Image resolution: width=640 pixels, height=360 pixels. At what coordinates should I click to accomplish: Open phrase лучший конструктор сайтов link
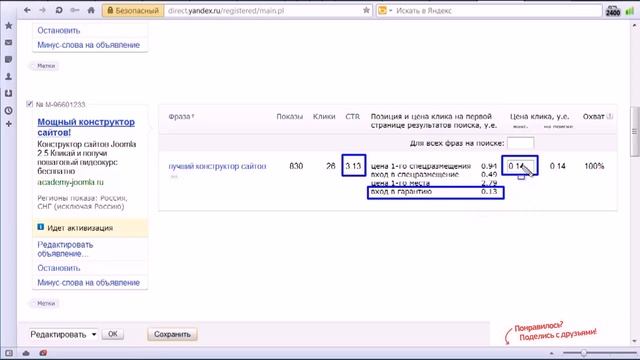point(218,166)
